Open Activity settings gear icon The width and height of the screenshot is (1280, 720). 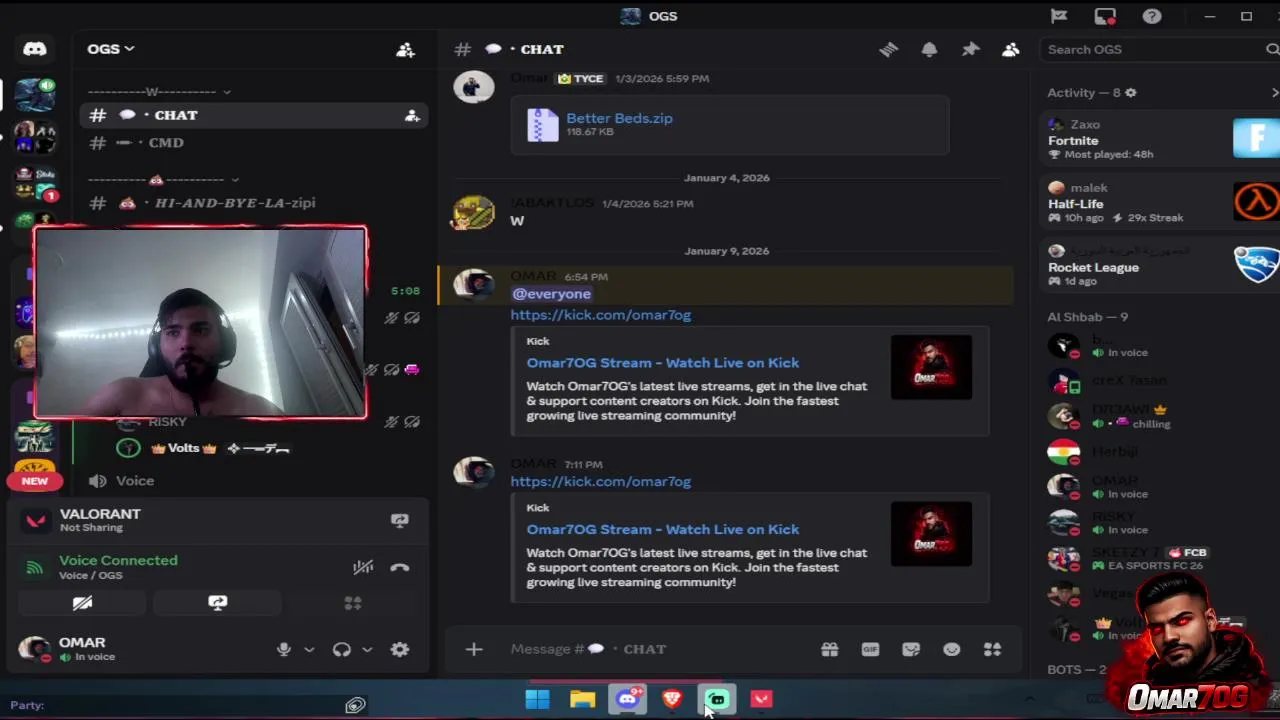(1130, 93)
